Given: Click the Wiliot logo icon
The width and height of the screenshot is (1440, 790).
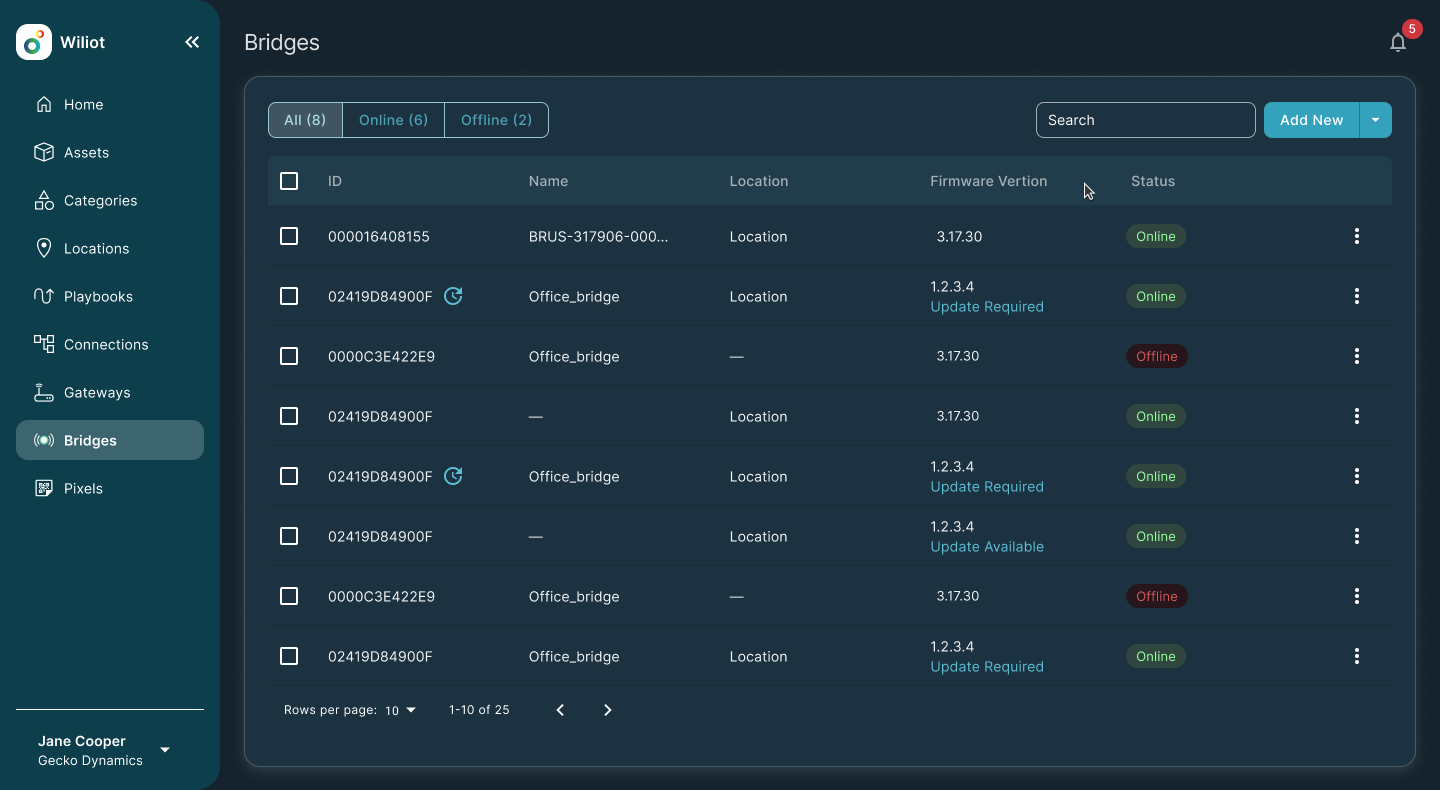Looking at the screenshot, I should pyautogui.click(x=34, y=42).
